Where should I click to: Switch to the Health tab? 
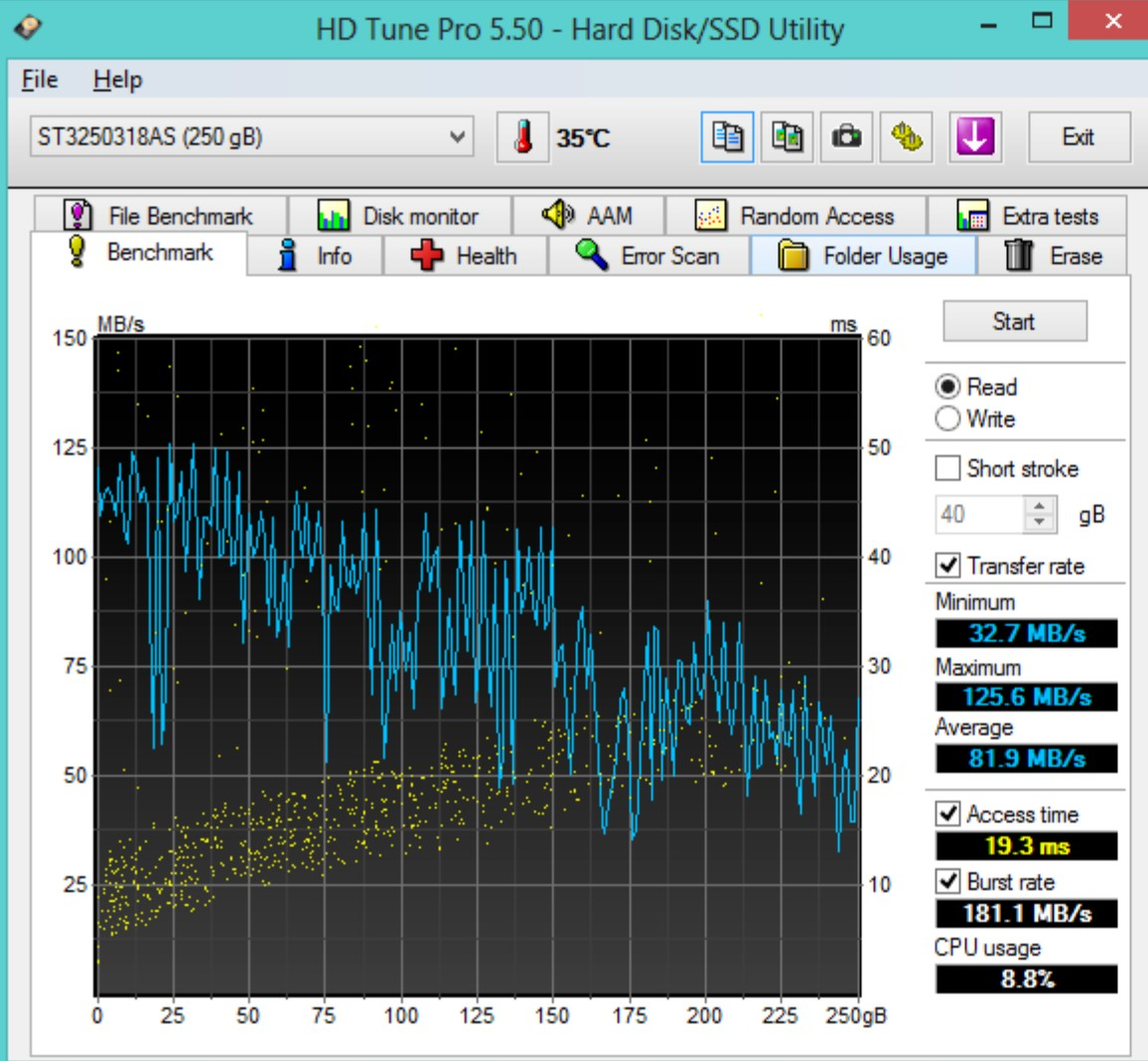[x=465, y=255]
